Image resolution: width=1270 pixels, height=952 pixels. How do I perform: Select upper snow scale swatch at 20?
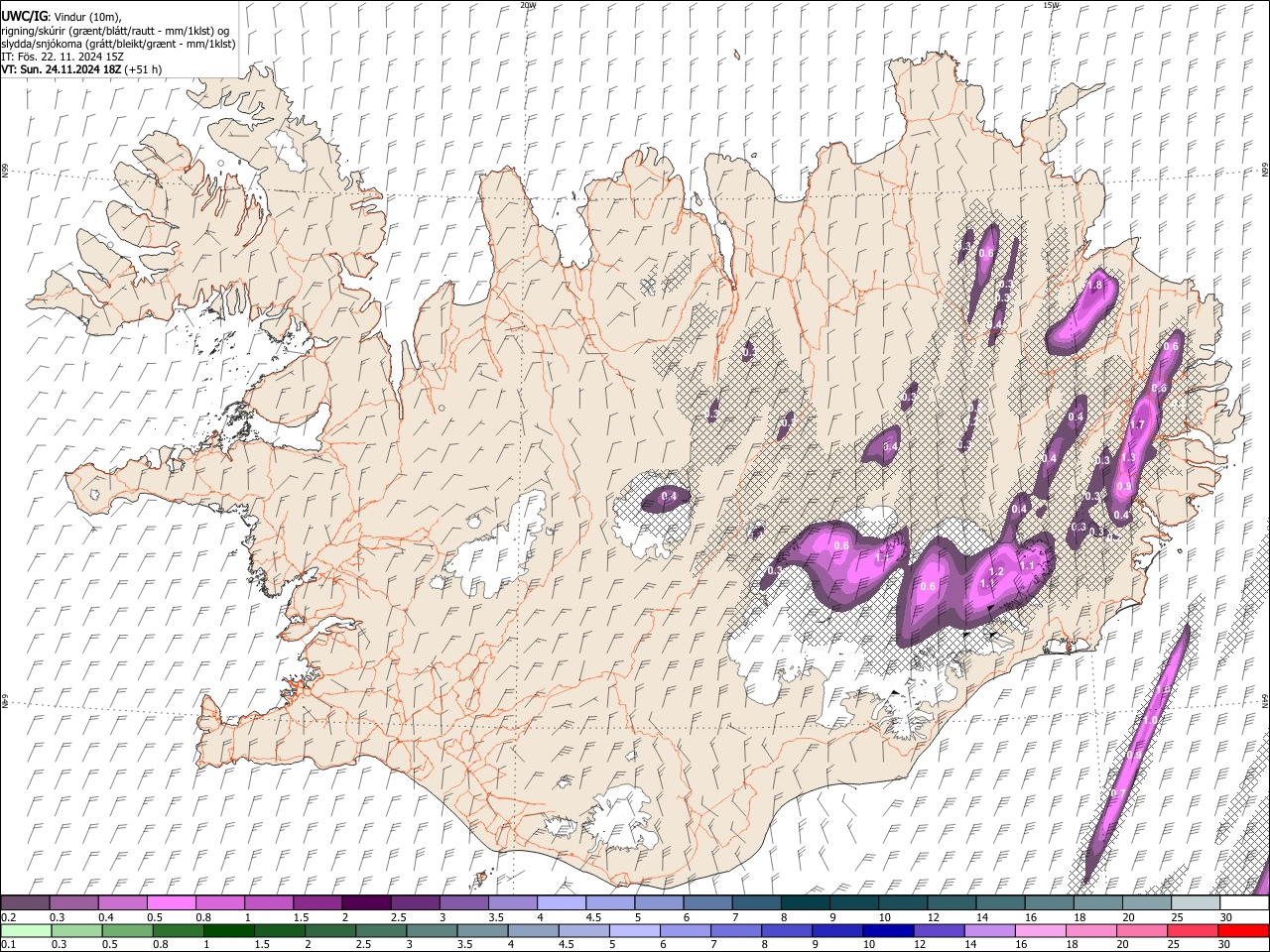(x=1148, y=903)
